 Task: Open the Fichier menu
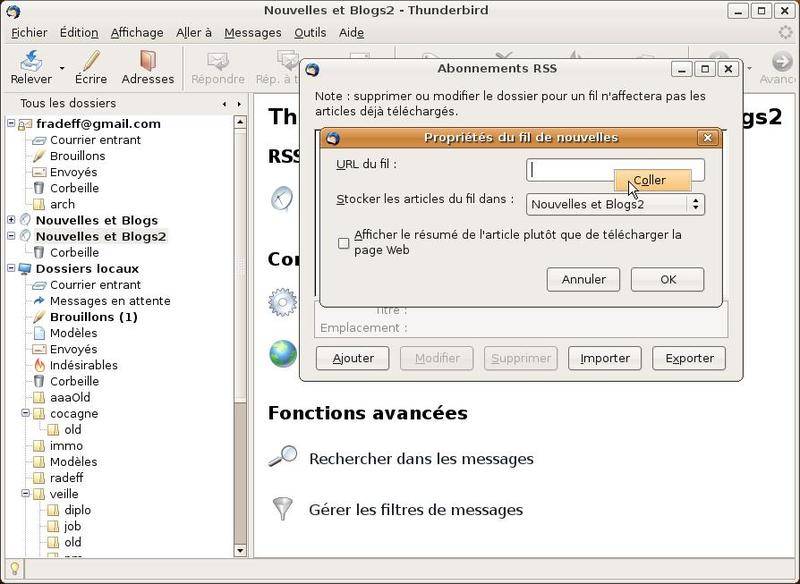[29, 33]
